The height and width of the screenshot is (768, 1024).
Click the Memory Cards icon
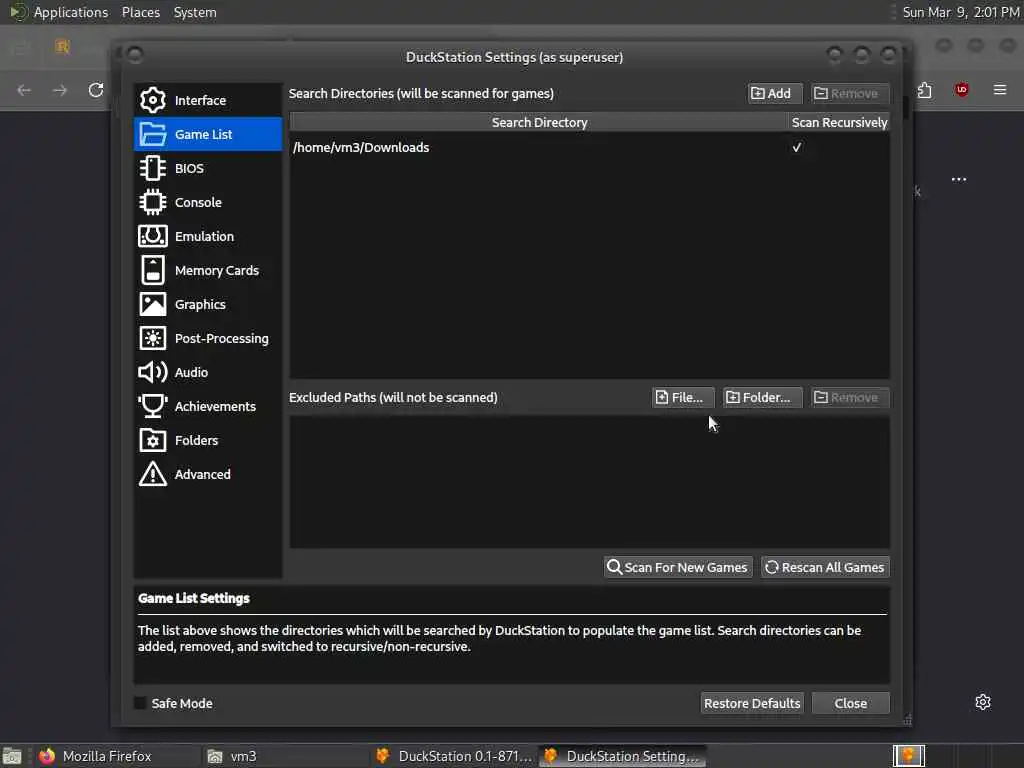coord(153,270)
